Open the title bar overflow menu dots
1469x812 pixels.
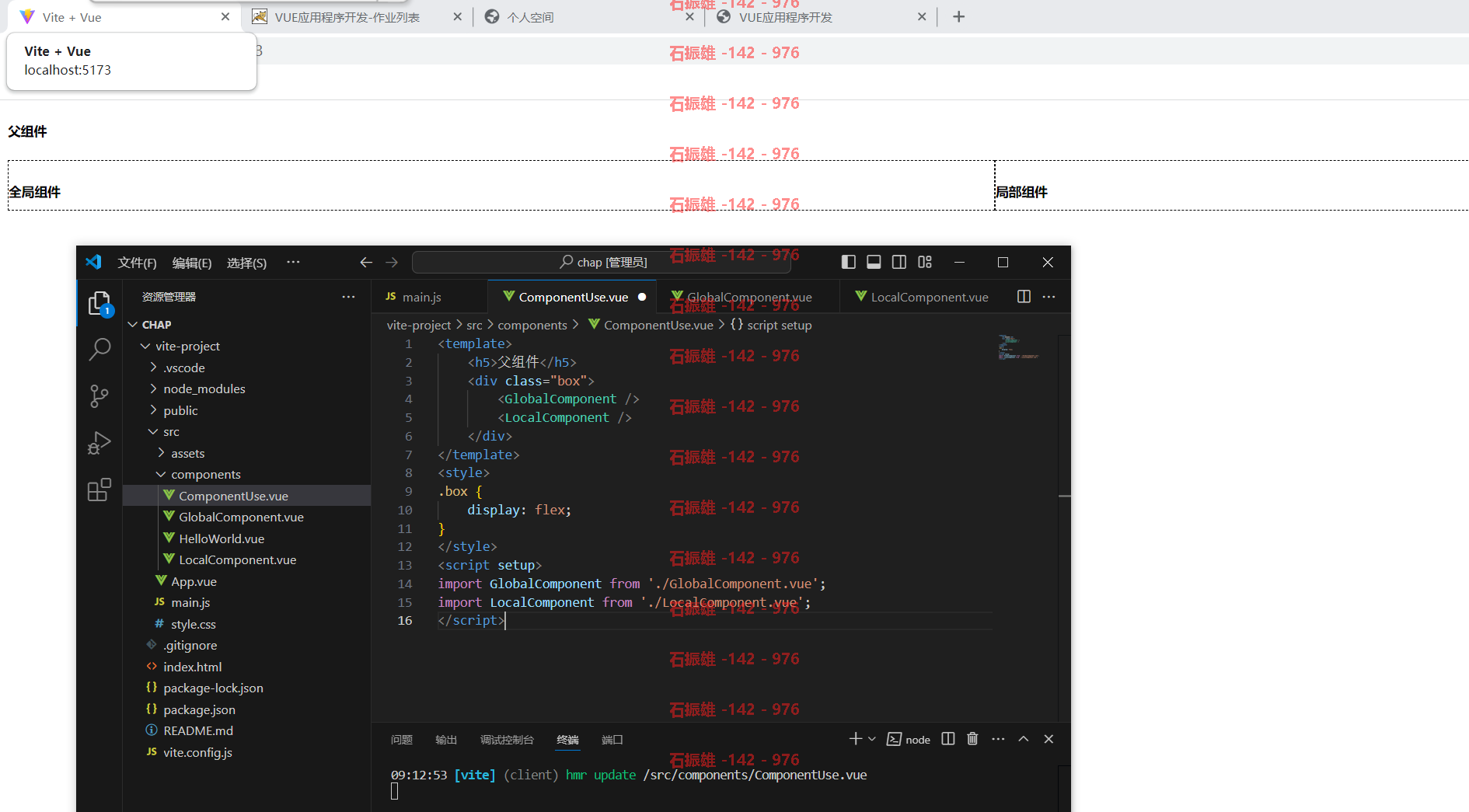tap(293, 263)
